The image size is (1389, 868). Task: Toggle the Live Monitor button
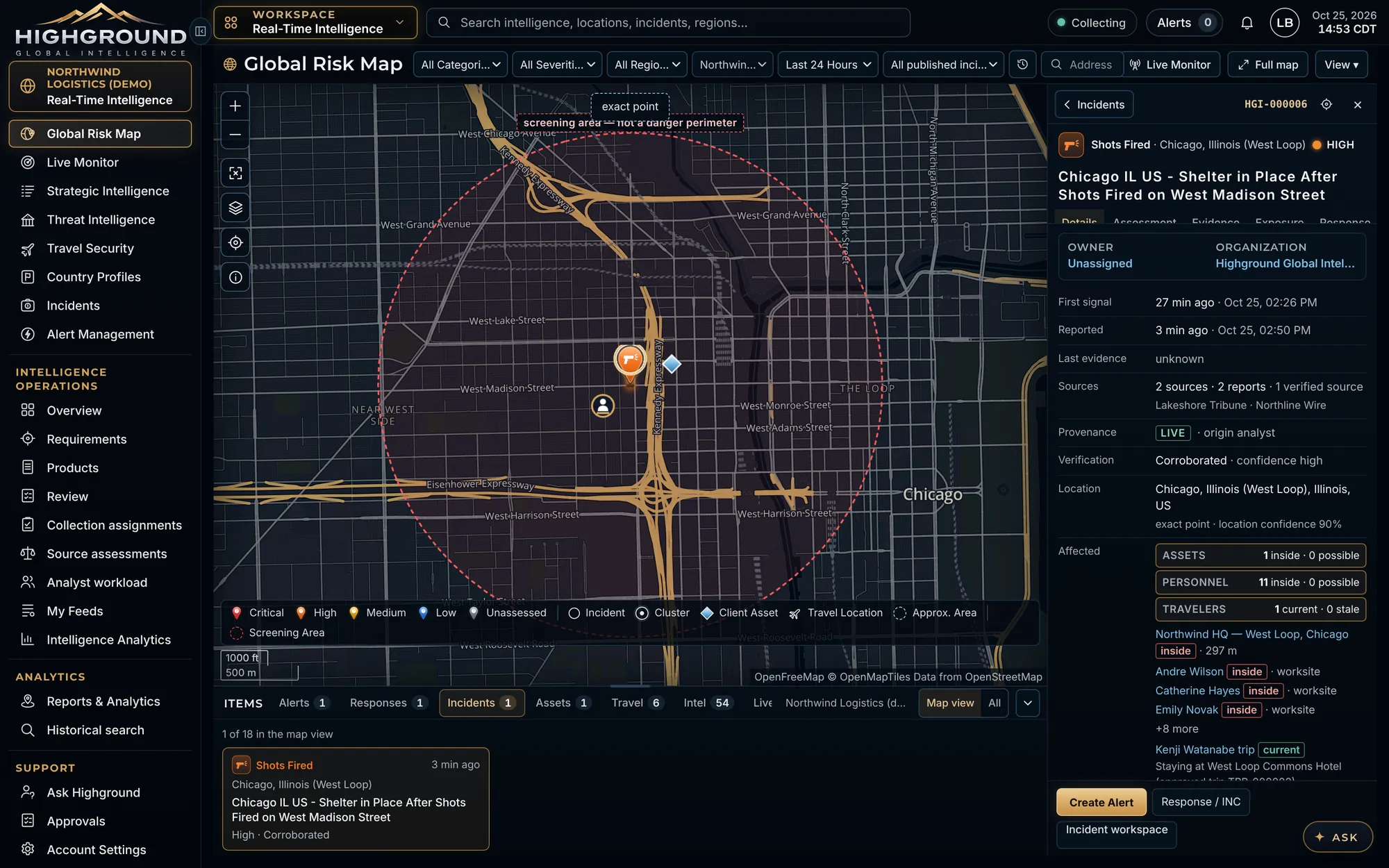pos(1171,65)
